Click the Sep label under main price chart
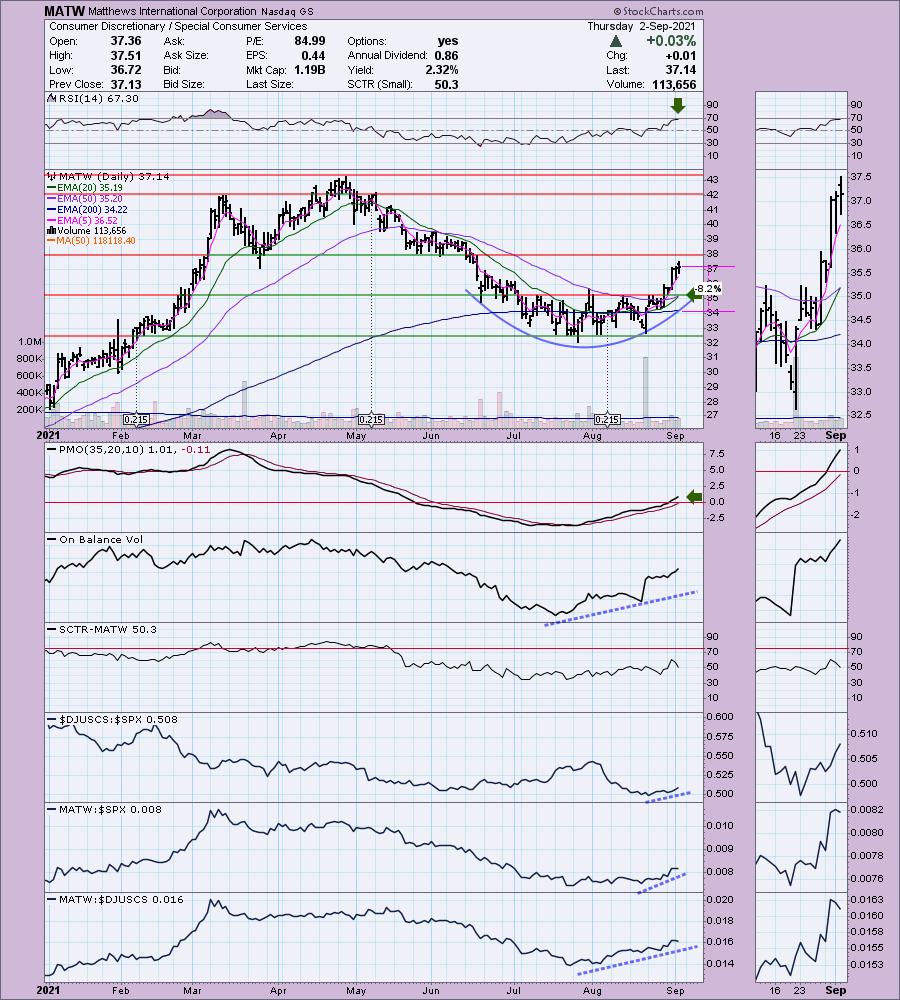The height and width of the screenshot is (1000, 900). pyautogui.click(x=675, y=436)
